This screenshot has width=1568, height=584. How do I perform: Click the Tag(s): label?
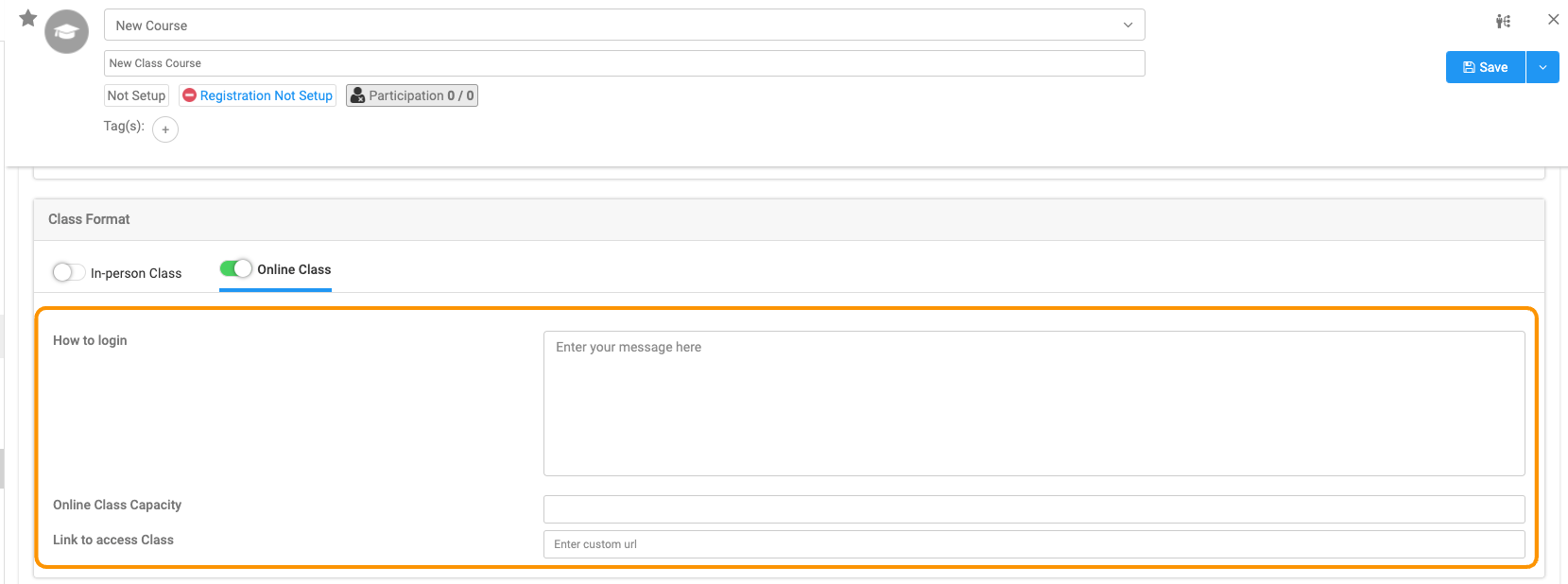pos(124,126)
